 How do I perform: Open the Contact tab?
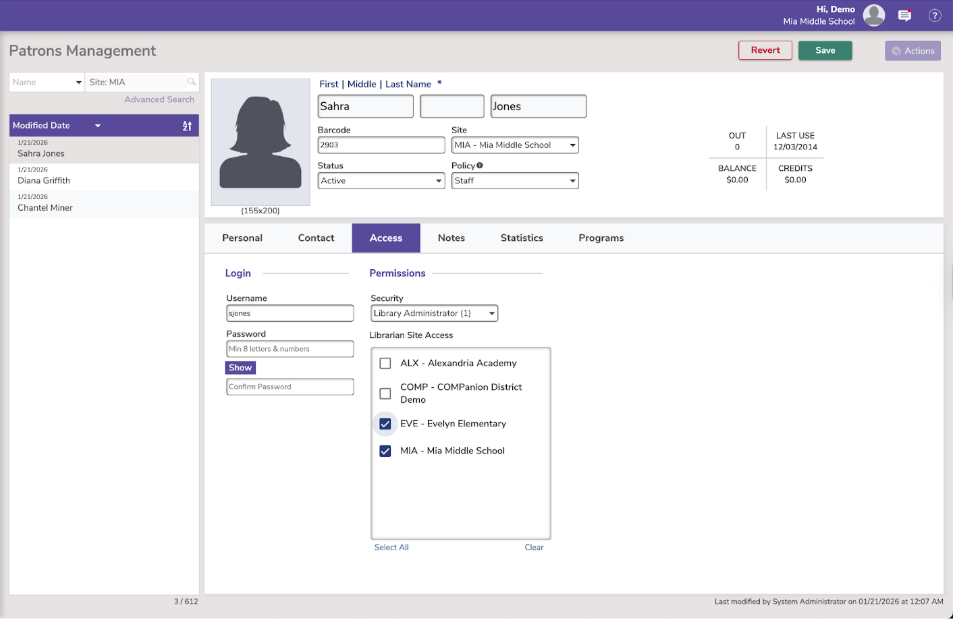click(316, 238)
